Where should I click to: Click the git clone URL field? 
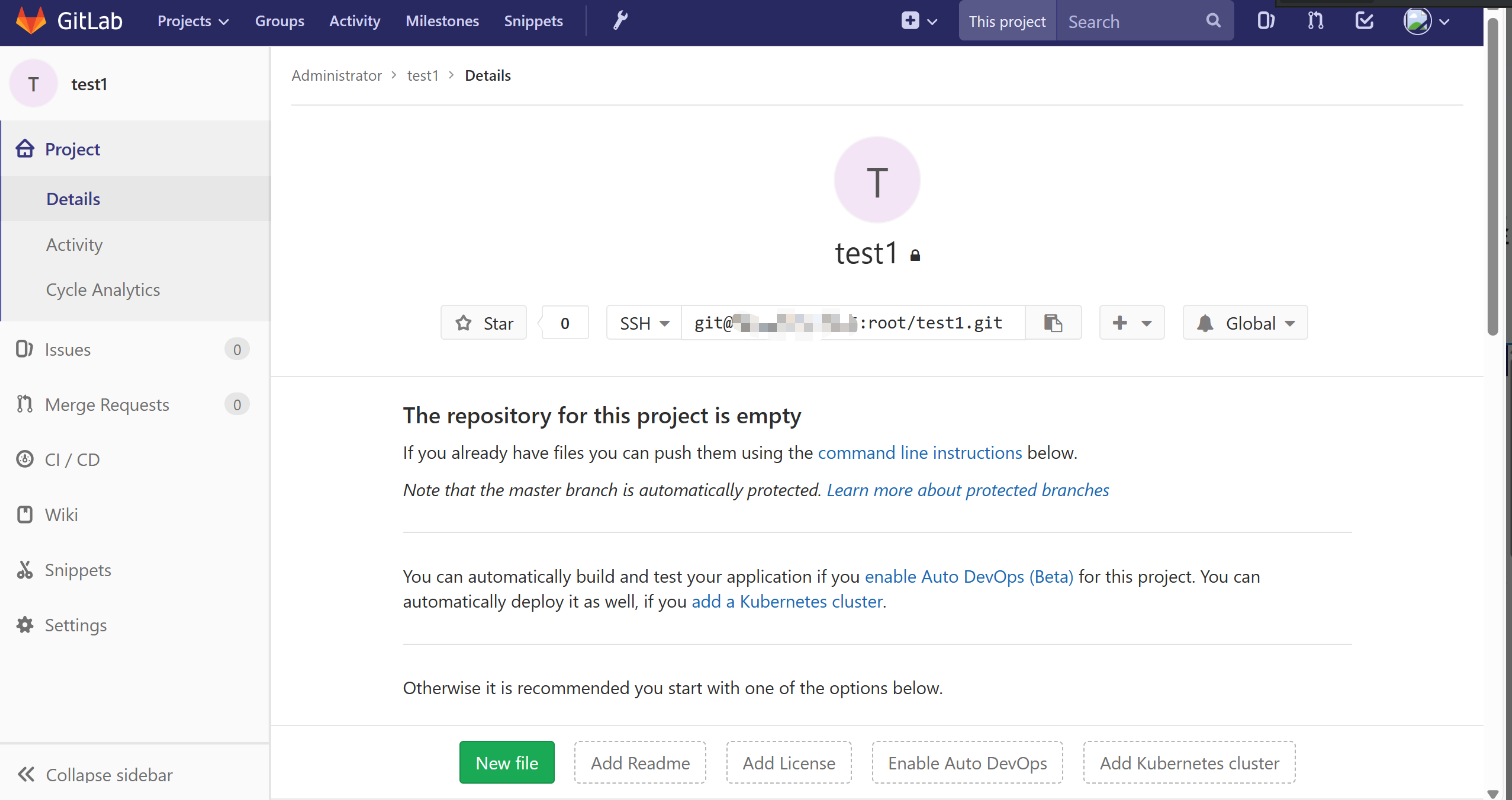coord(853,323)
